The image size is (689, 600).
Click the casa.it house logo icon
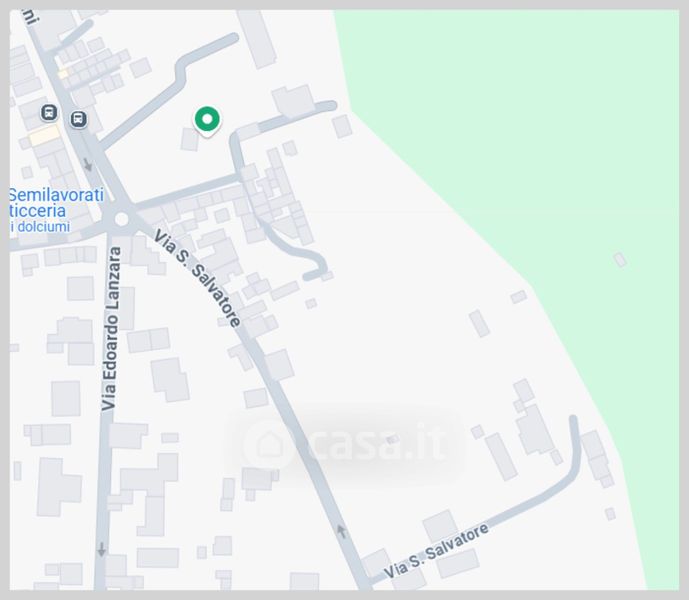(x=269, y=444)
